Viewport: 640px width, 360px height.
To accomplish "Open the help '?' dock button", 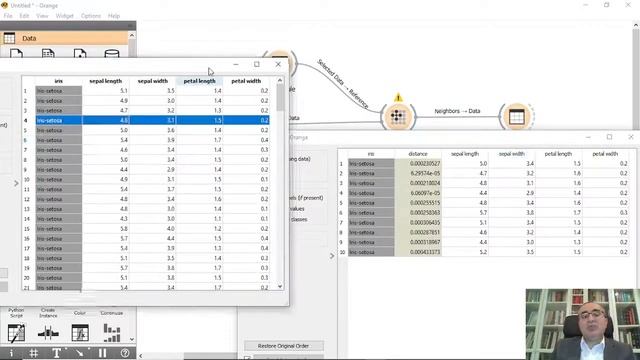I will 125,353.
